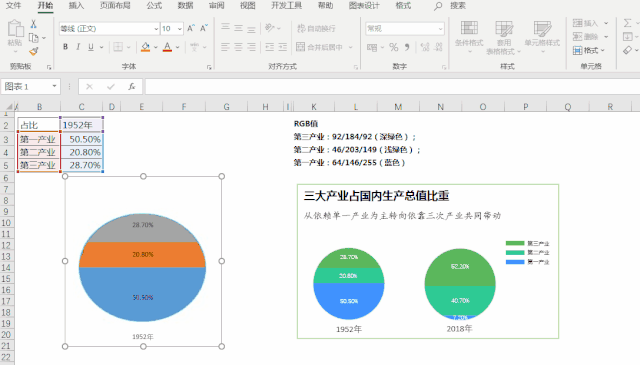Image resolution: width=640 pixels, height=365 pixels.
Task: Click the Increase Font Size icon
Action: point(191,28)
